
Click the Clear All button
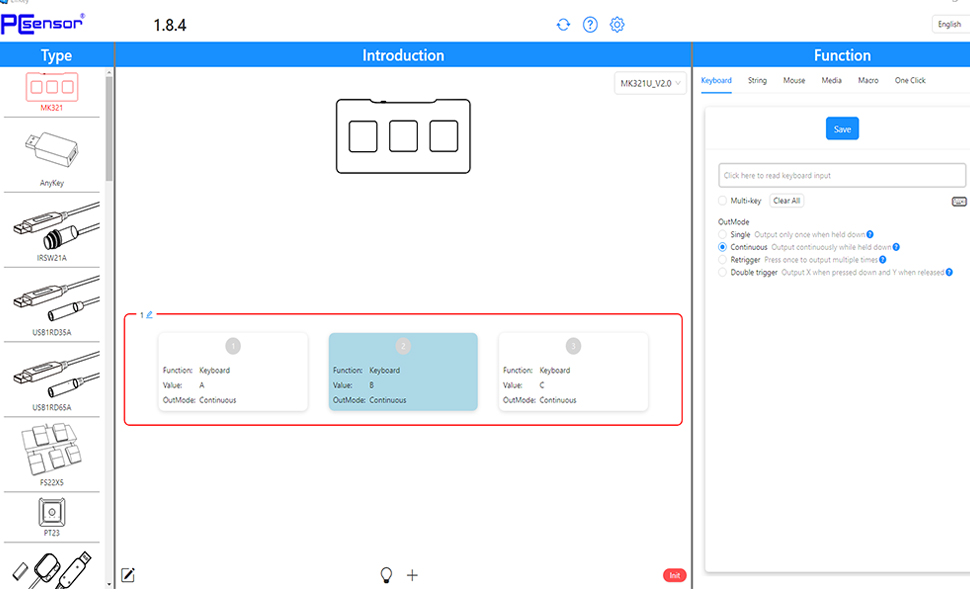tap(787, 201)
